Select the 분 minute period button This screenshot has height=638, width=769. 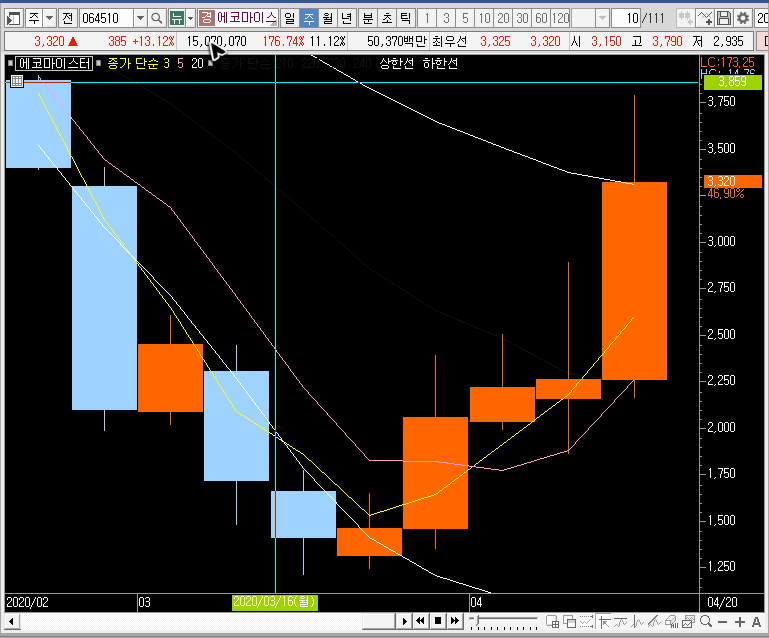[368, 19]
